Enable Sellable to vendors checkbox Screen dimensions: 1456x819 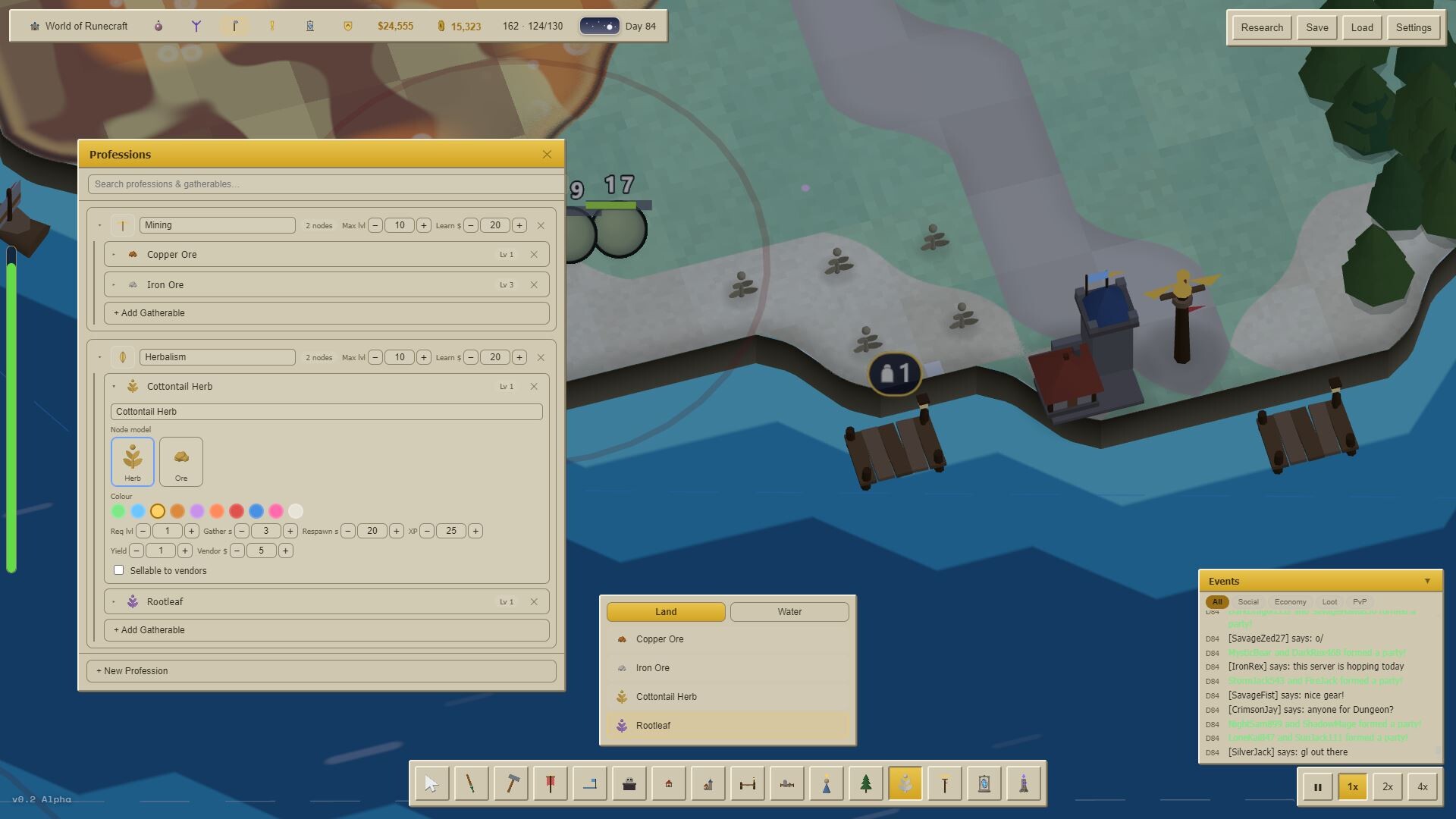point(118,570)
